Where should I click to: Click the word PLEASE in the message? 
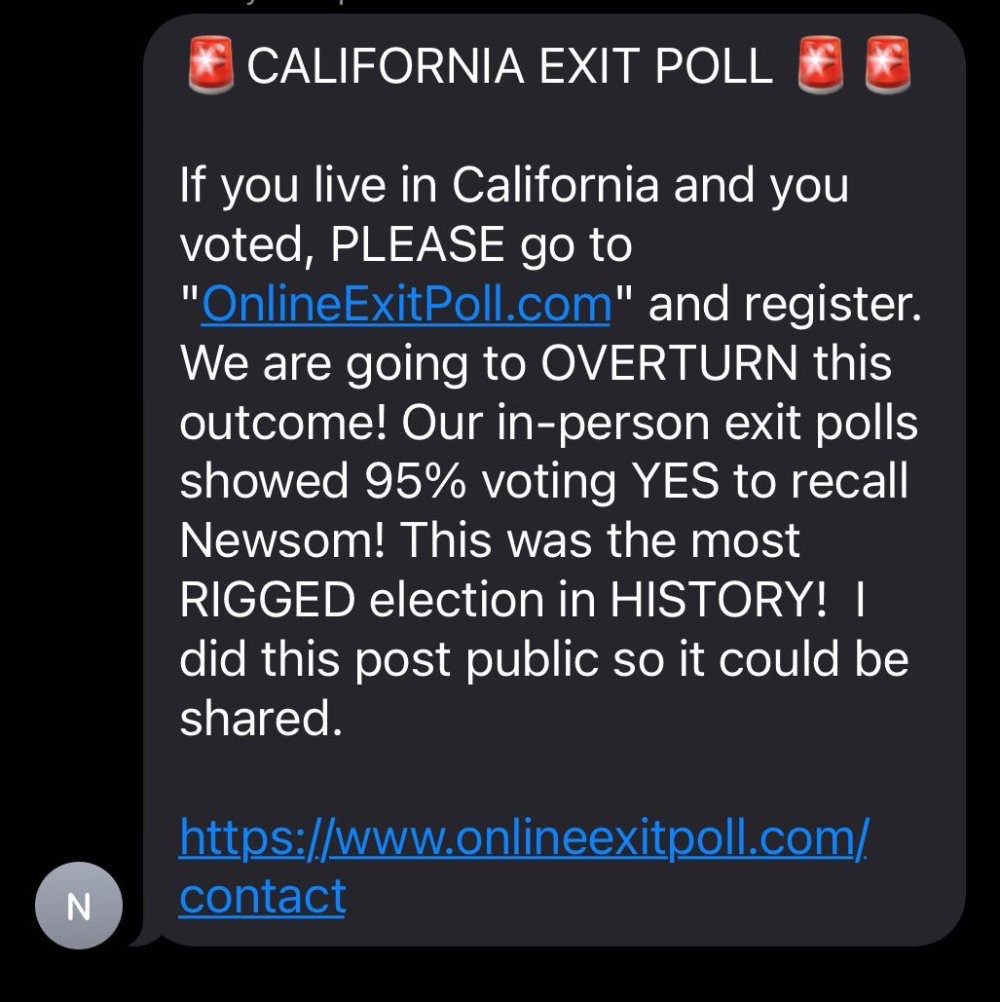click(417, 244)
